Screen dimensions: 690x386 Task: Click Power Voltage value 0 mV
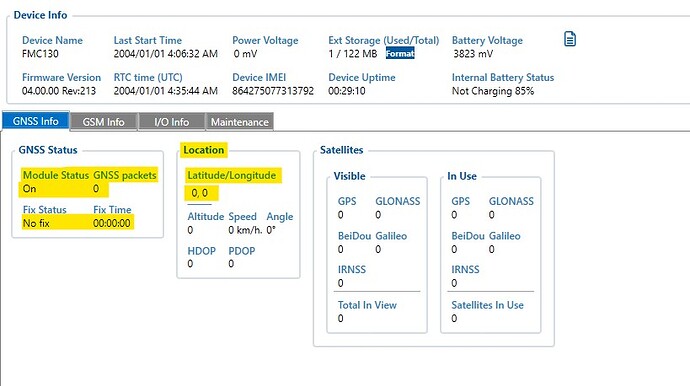(245, 54)
